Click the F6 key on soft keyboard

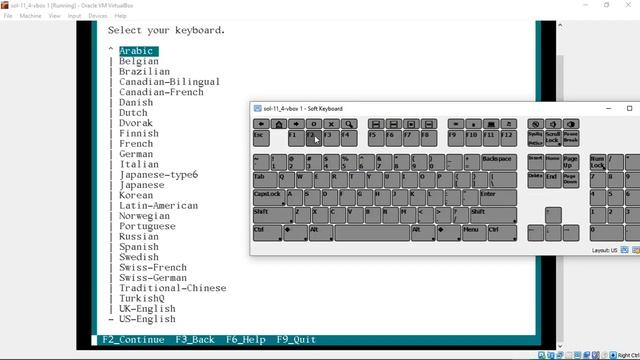393,138
